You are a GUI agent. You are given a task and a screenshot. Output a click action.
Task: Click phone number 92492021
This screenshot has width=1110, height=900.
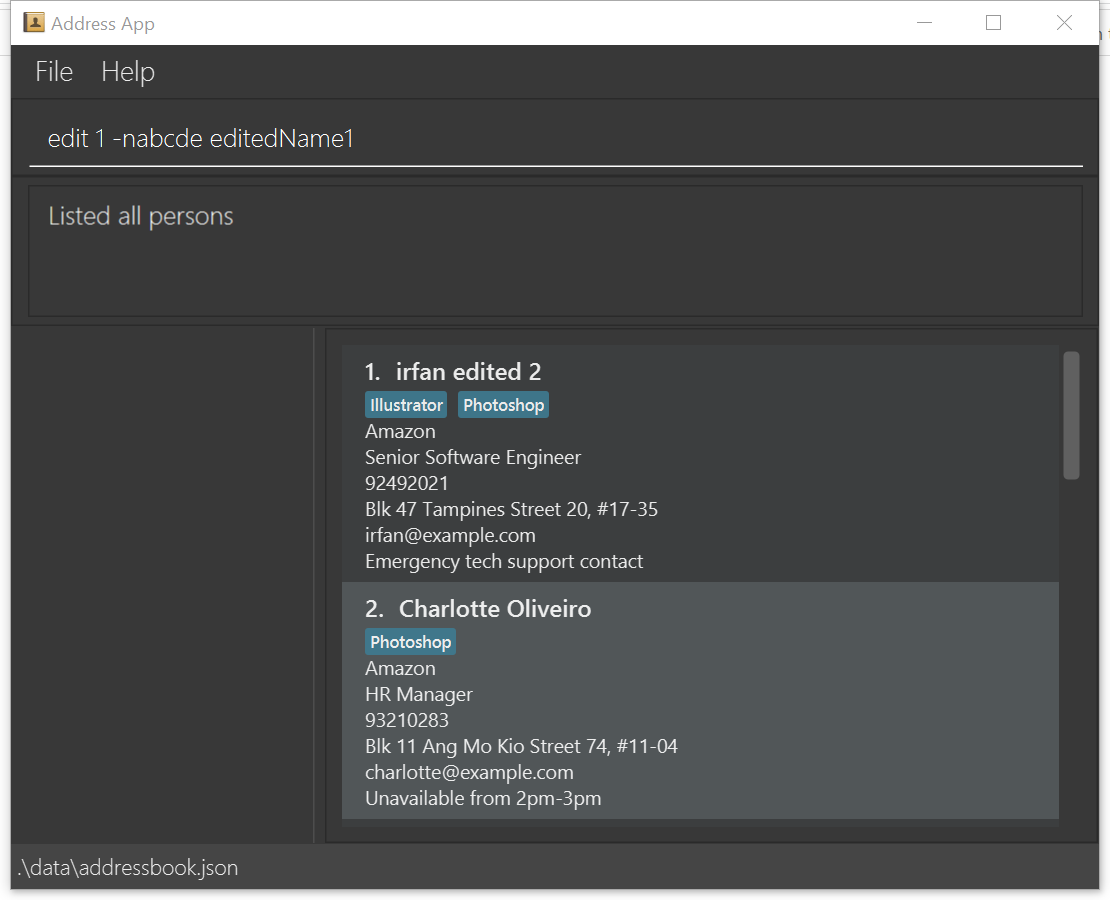point(406,484)
